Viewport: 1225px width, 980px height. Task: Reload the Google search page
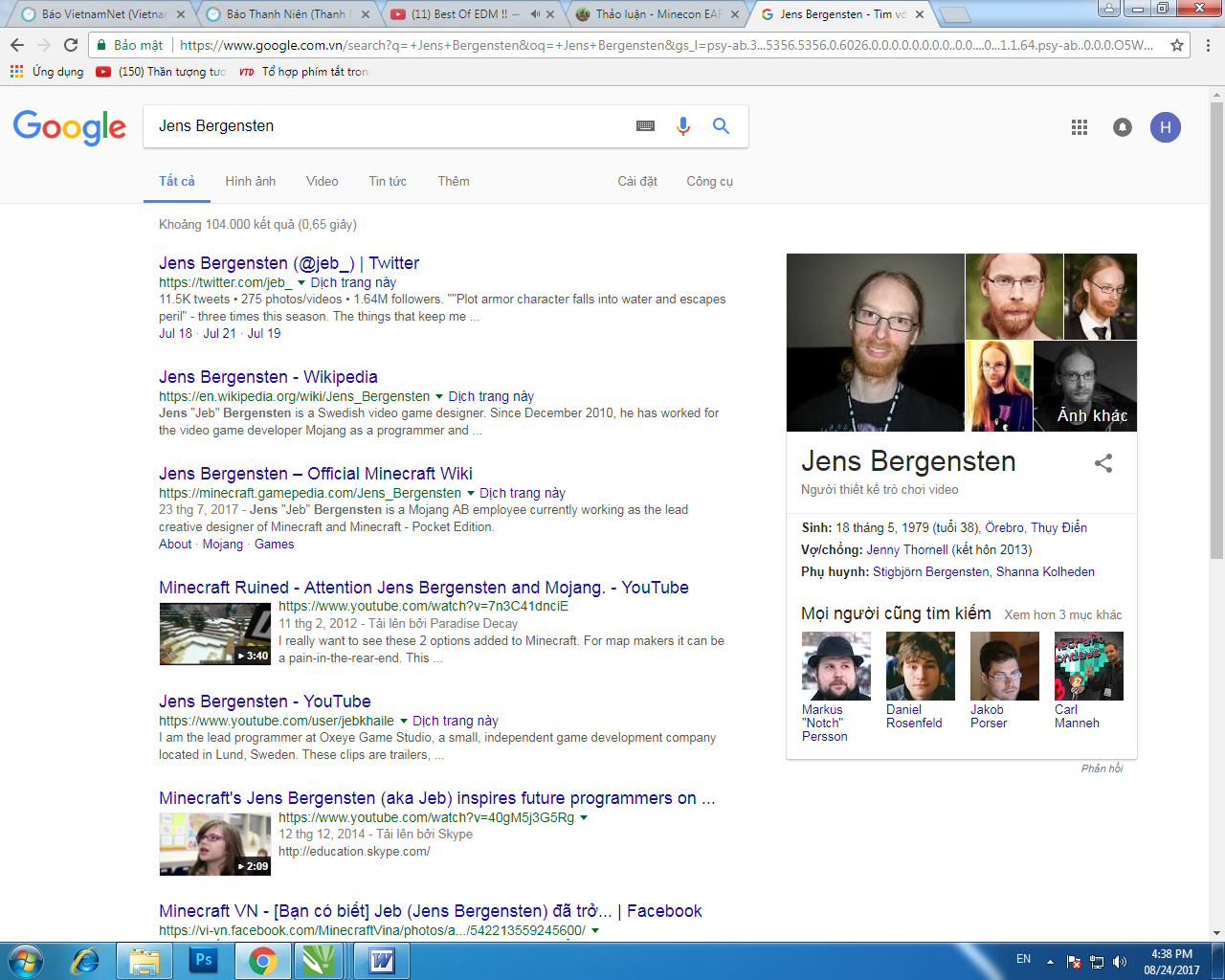tap(71, 45)
